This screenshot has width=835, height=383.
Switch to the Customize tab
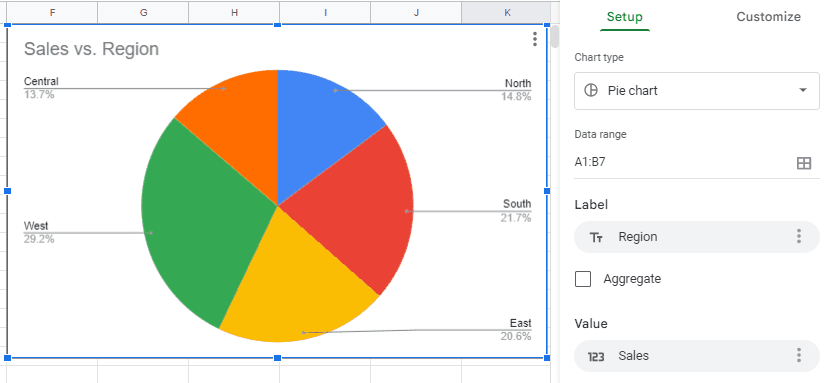coord(768,17)
